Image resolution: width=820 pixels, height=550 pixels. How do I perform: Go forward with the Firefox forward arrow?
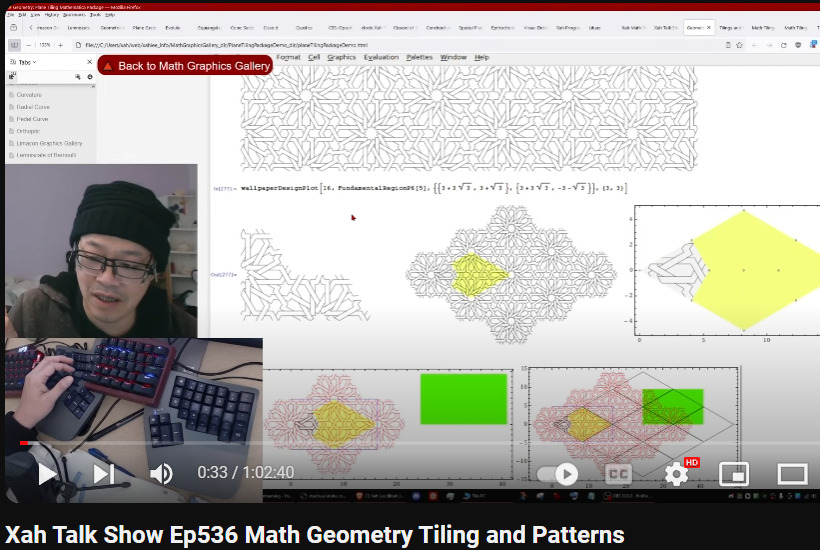coord(769,45)
